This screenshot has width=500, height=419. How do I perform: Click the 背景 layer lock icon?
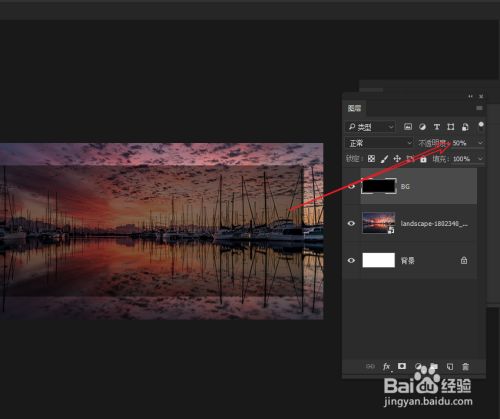[464, 260]
